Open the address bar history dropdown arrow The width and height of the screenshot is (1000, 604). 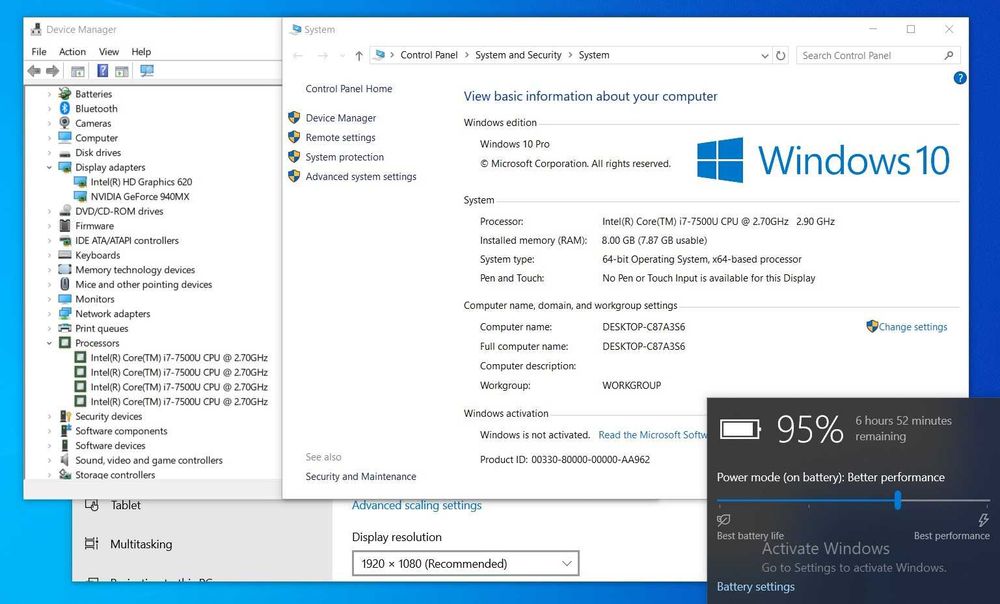(x=765, y=55)
